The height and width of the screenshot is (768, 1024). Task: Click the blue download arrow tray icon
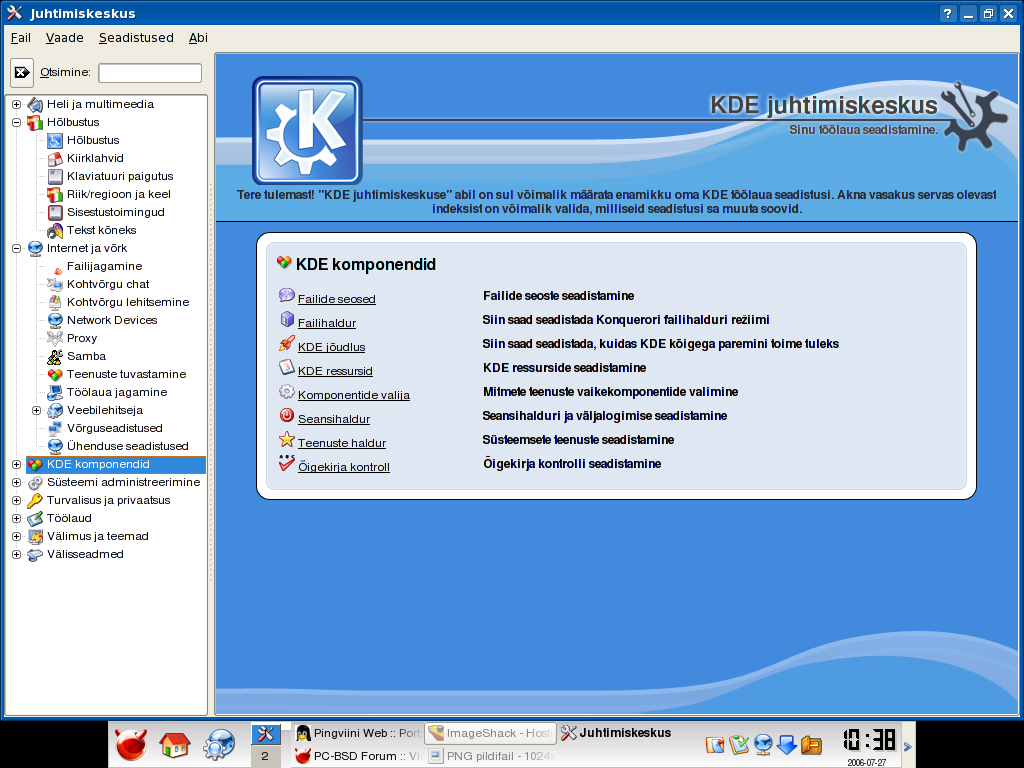point(787,744)
